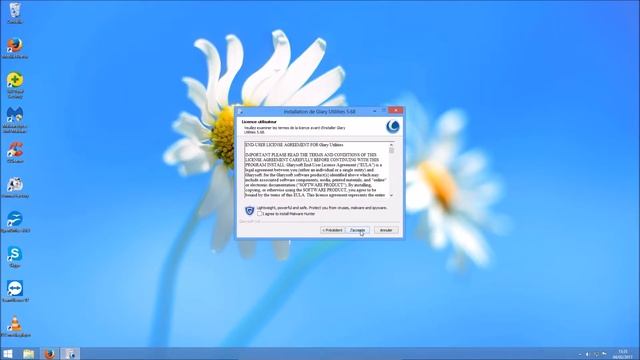The image size is (640, 360).
Task: Launch the CCleaner desktop shortcut
Action: [x=15, y=152]
